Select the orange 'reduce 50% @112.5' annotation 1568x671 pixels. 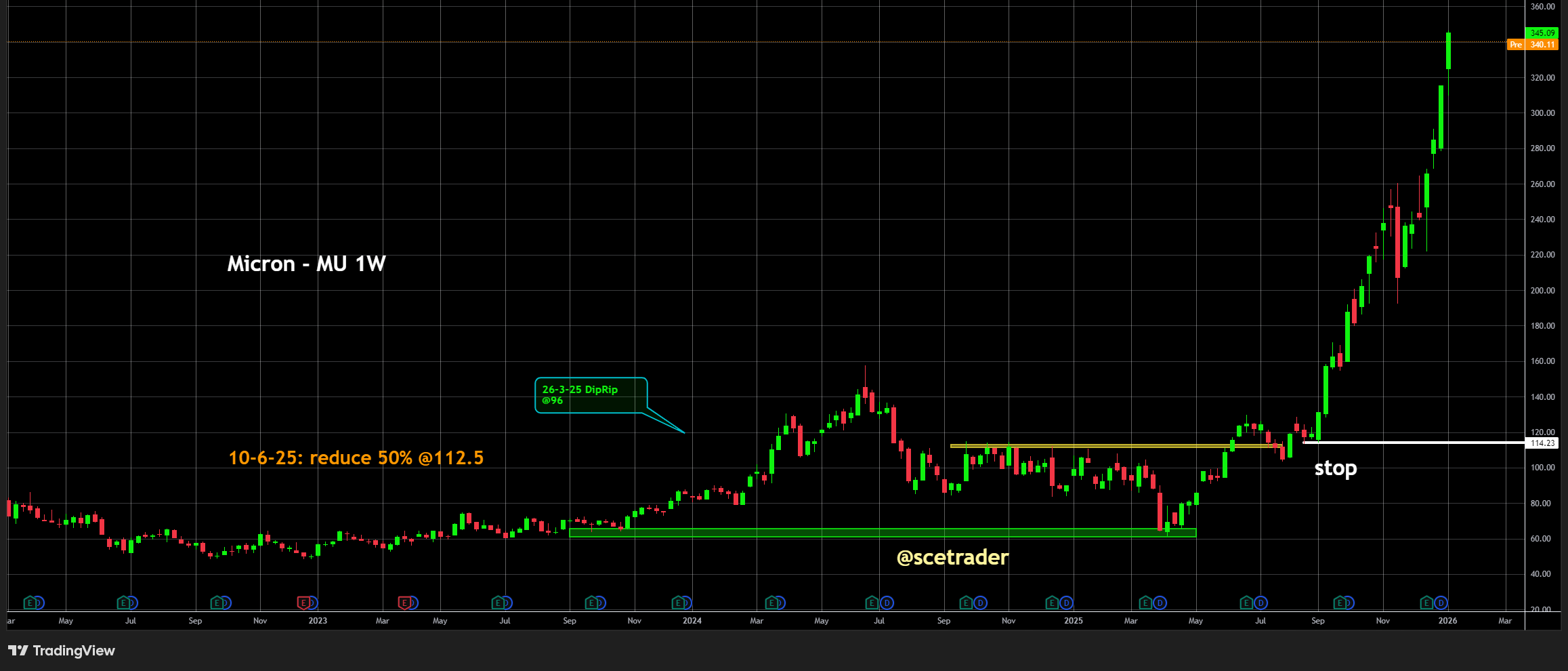click(356, 458)
